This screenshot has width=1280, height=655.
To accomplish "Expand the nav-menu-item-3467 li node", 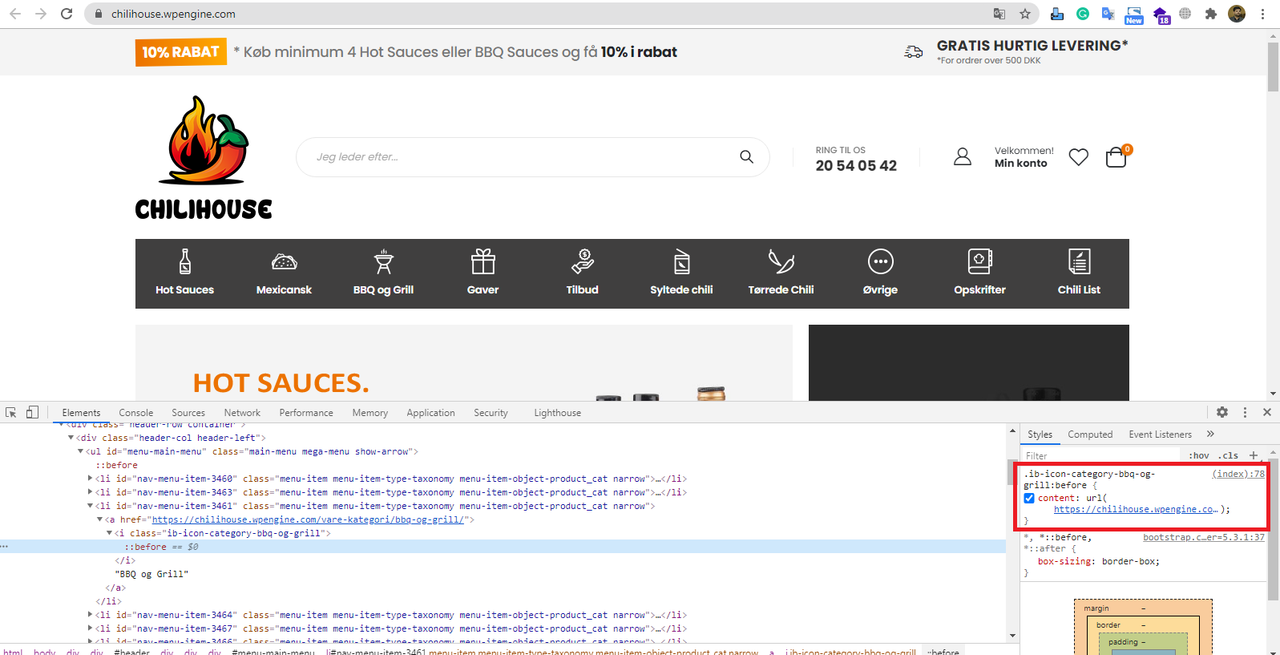I will click(x=91, y=629).
